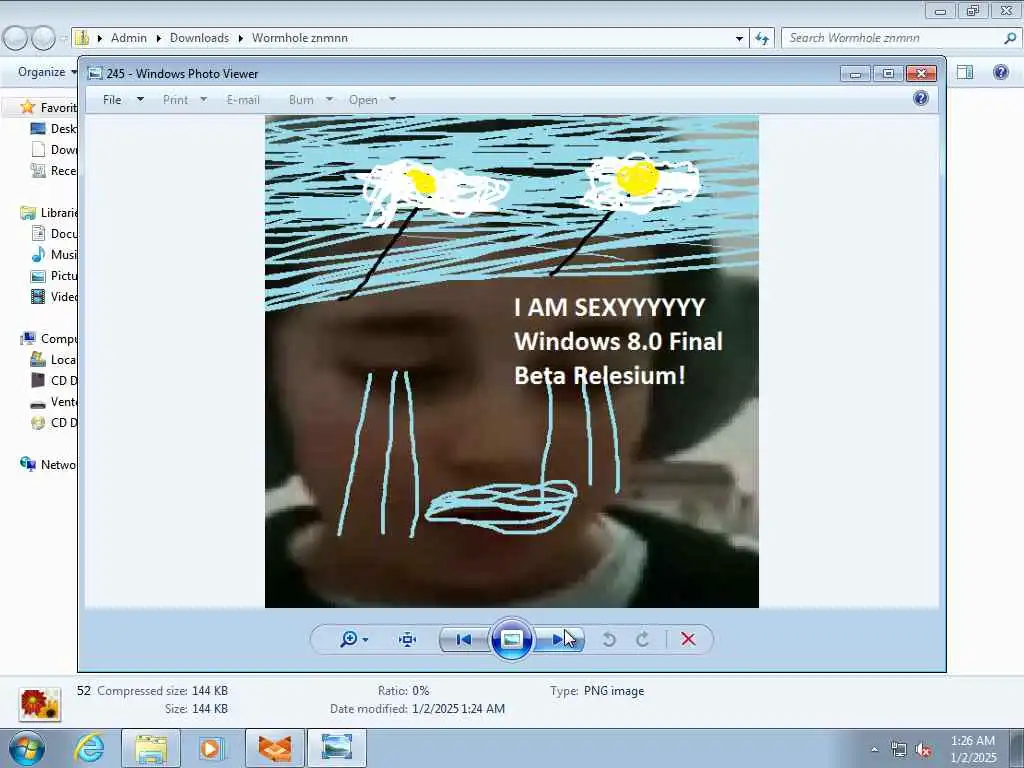Image resolution: width=1024 pixels, height=768 pixels.
Task: Open Desktop in navigation pane
Action: (54, 129)
